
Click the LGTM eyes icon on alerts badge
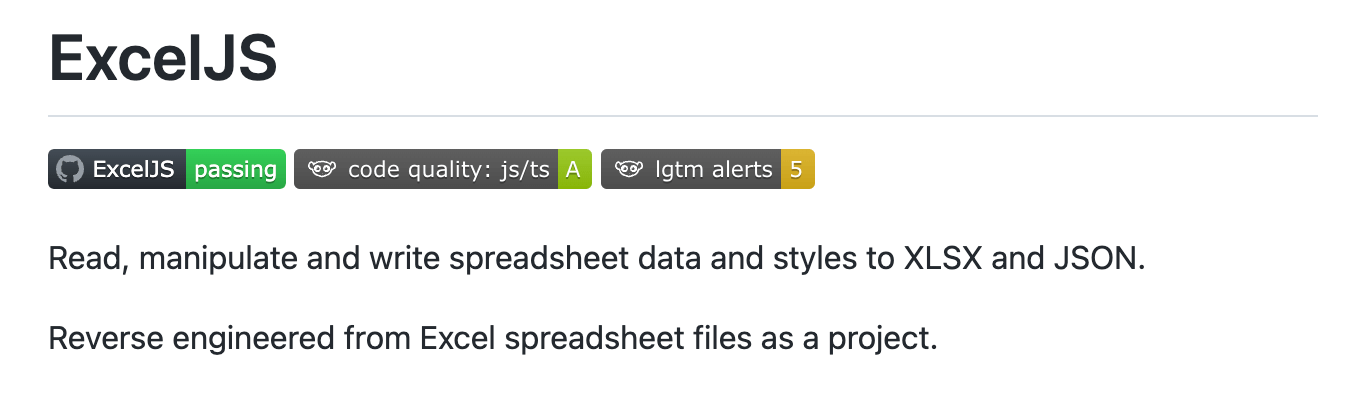pyautogui.click(x=628, y=169)
